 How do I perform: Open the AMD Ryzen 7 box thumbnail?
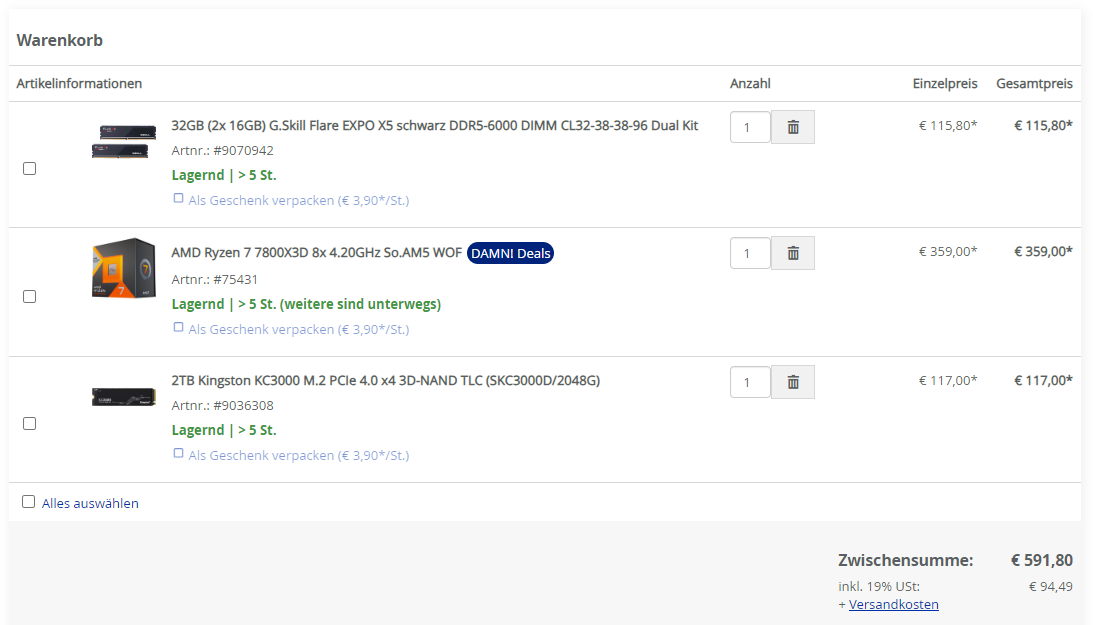tap(123, 268)
